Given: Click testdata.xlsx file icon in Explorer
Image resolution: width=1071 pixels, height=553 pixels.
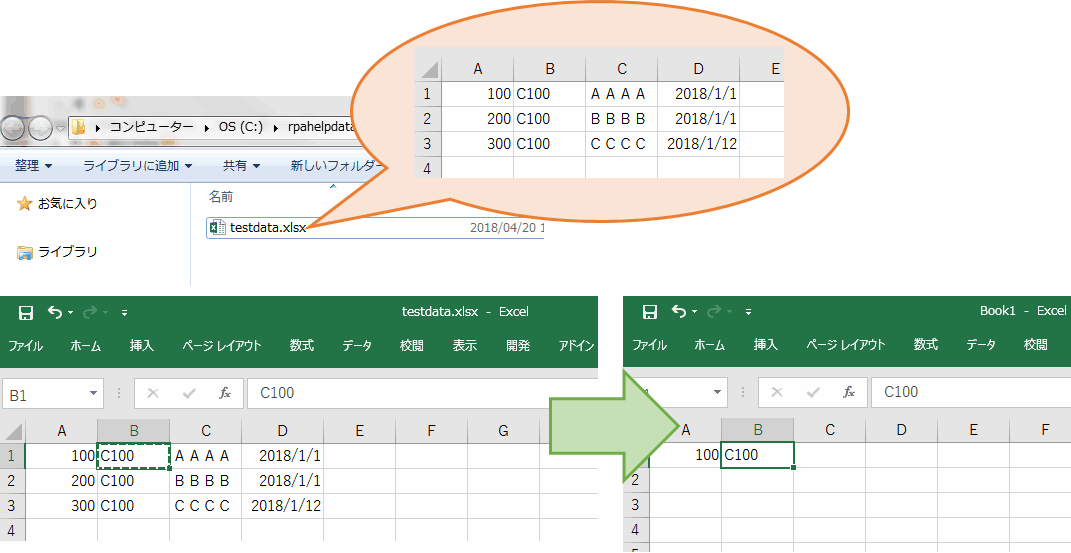Looking at the screenshot, I should (x=217, y=228).
